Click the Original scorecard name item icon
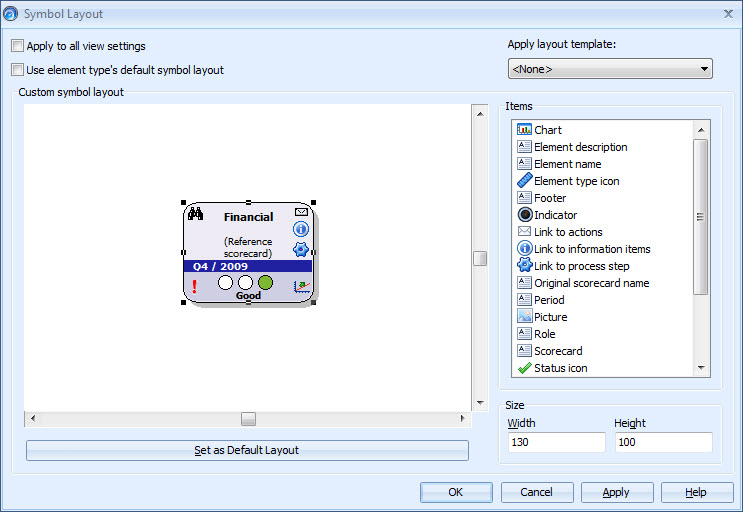743x512 pixels. pos(524,283)
